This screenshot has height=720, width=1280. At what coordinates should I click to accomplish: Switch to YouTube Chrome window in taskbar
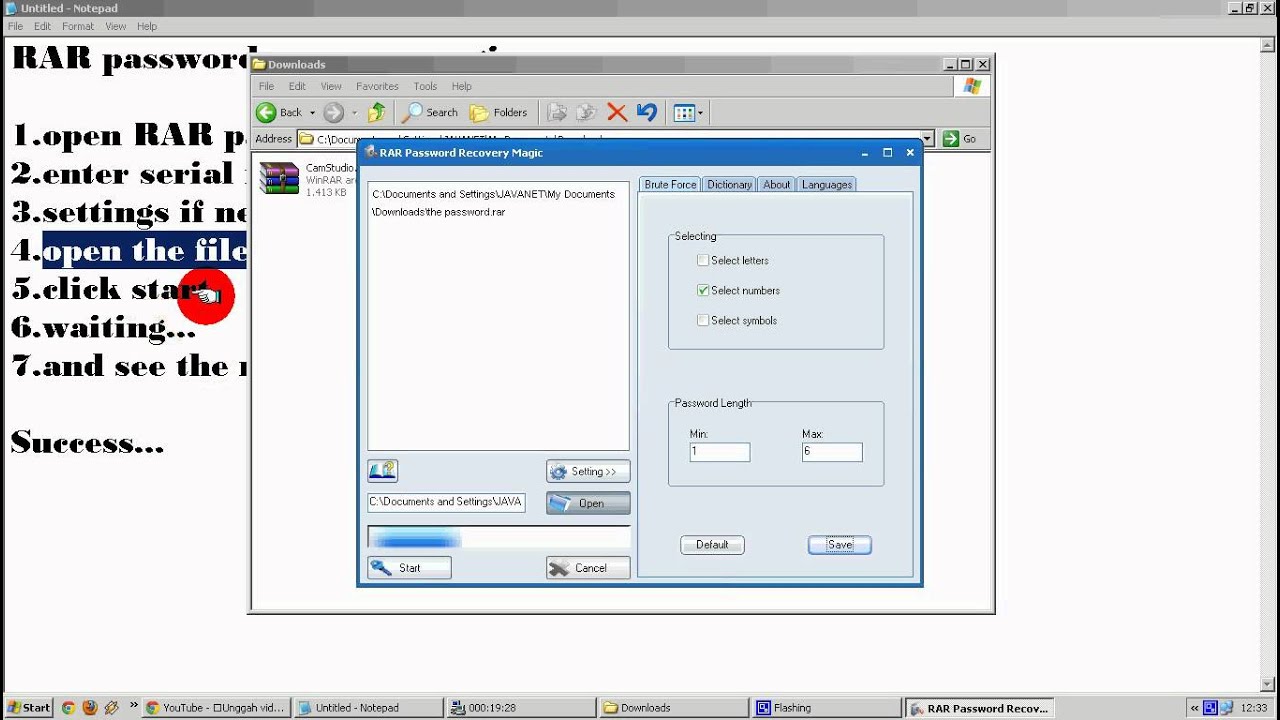point(215,707)
